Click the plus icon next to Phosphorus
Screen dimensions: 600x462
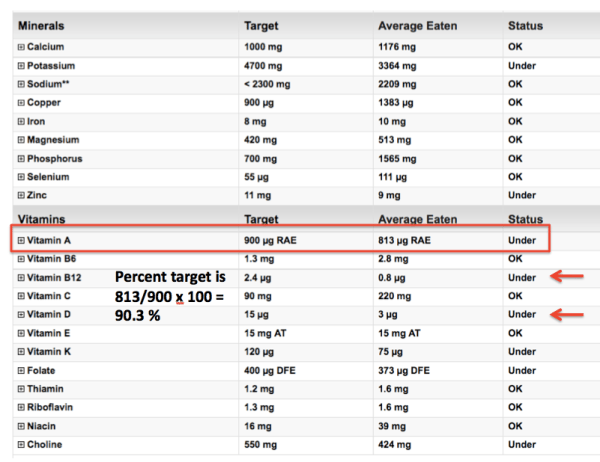pos(21,159)
